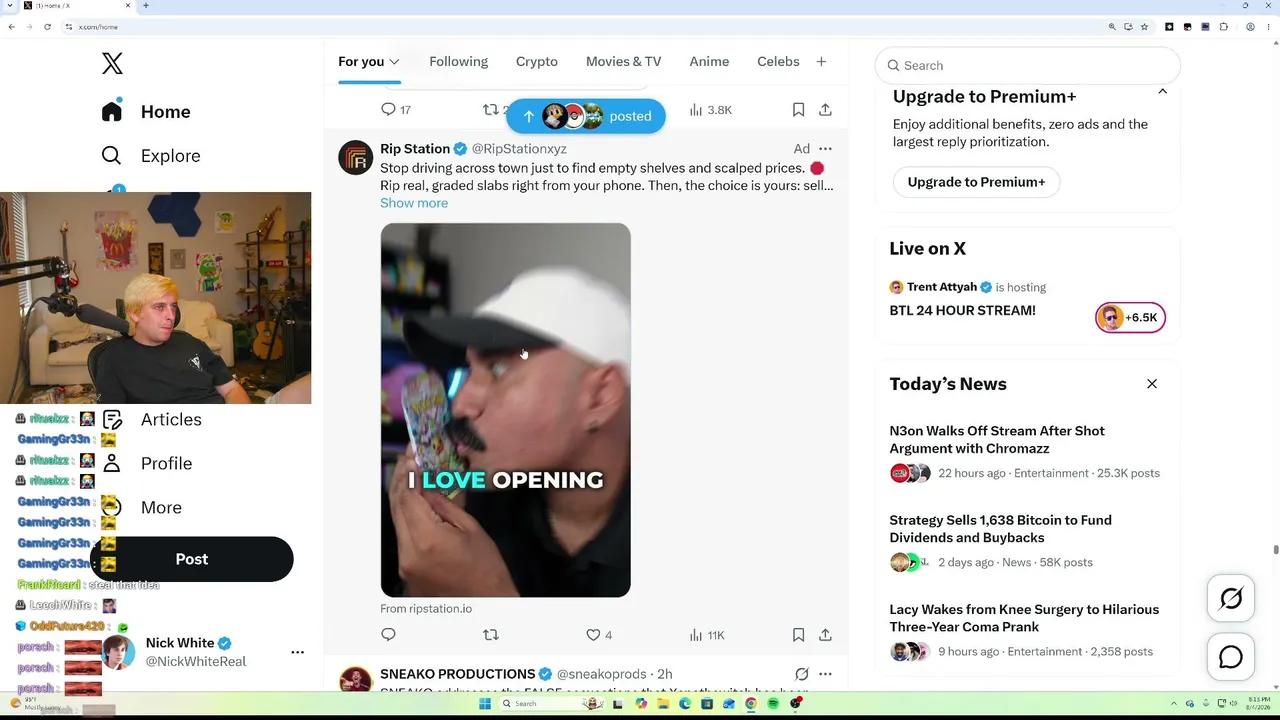Open SNEAKO PRODUCTIONS profile name

(458, 674)
